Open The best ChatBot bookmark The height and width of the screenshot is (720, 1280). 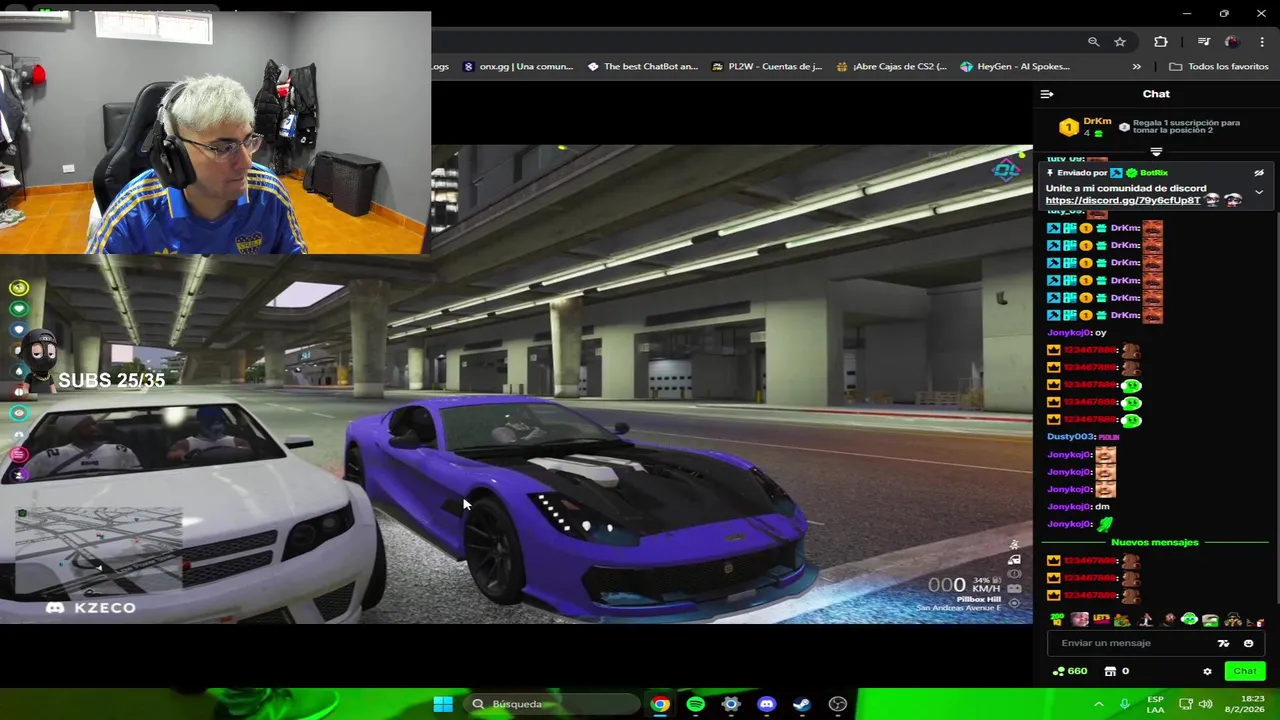click(x=643, y=67)
